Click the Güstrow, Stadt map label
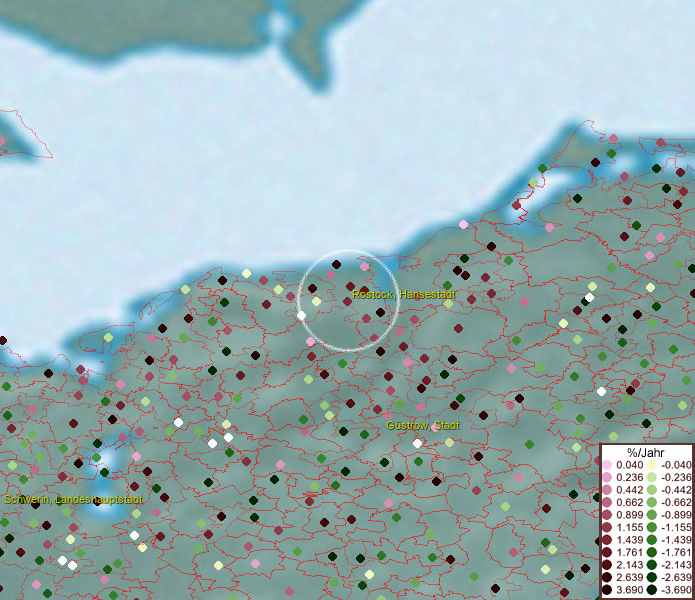 point(423,425)
